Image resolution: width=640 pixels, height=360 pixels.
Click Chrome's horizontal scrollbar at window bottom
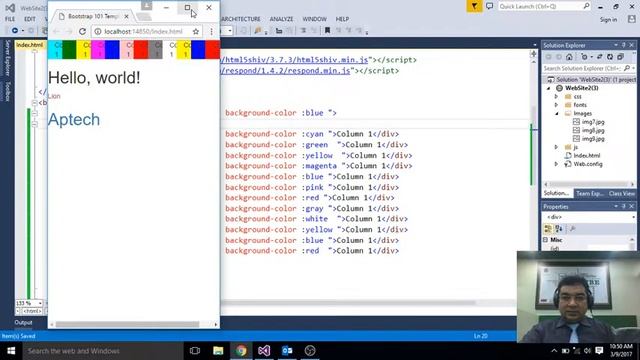(127, 324)
